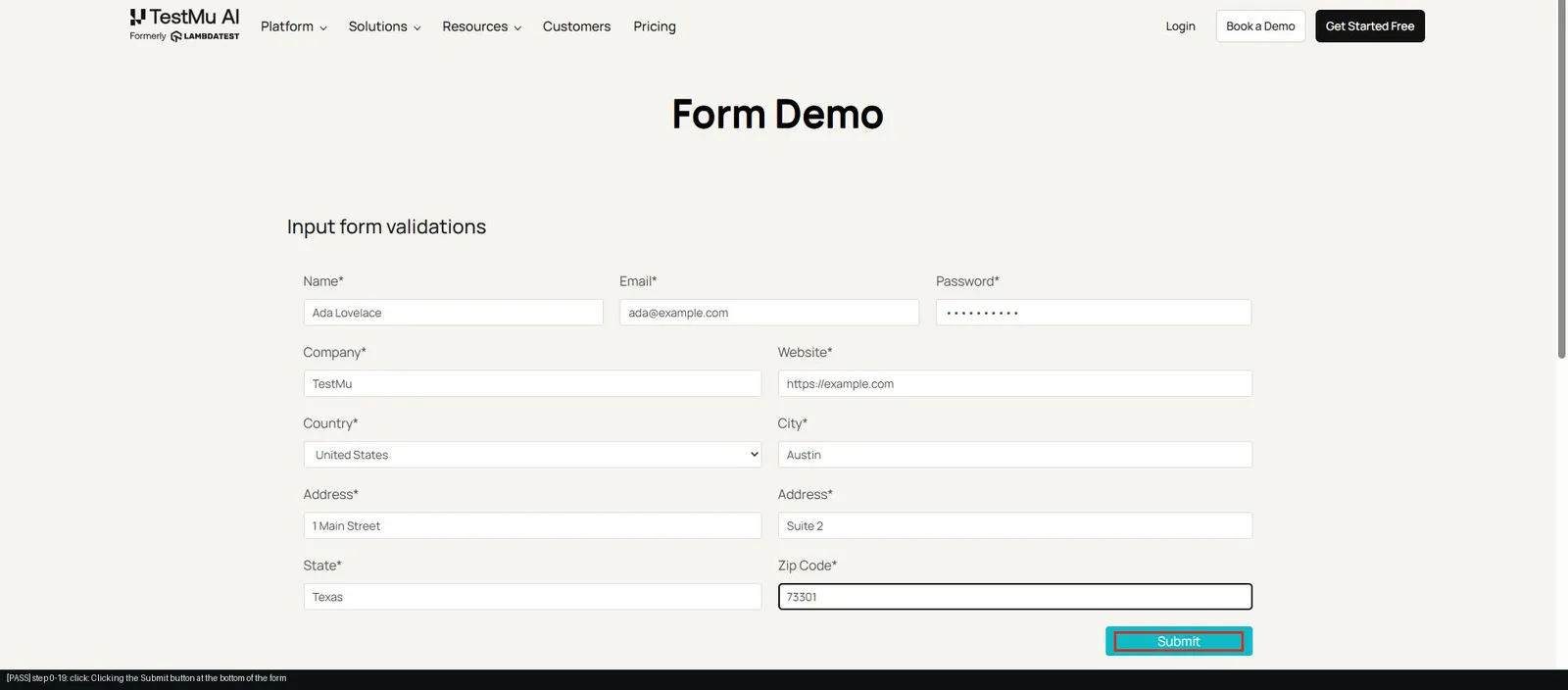Expand the Solutions menu
This screenshot has height=690, width=1568.
[384, 26]
